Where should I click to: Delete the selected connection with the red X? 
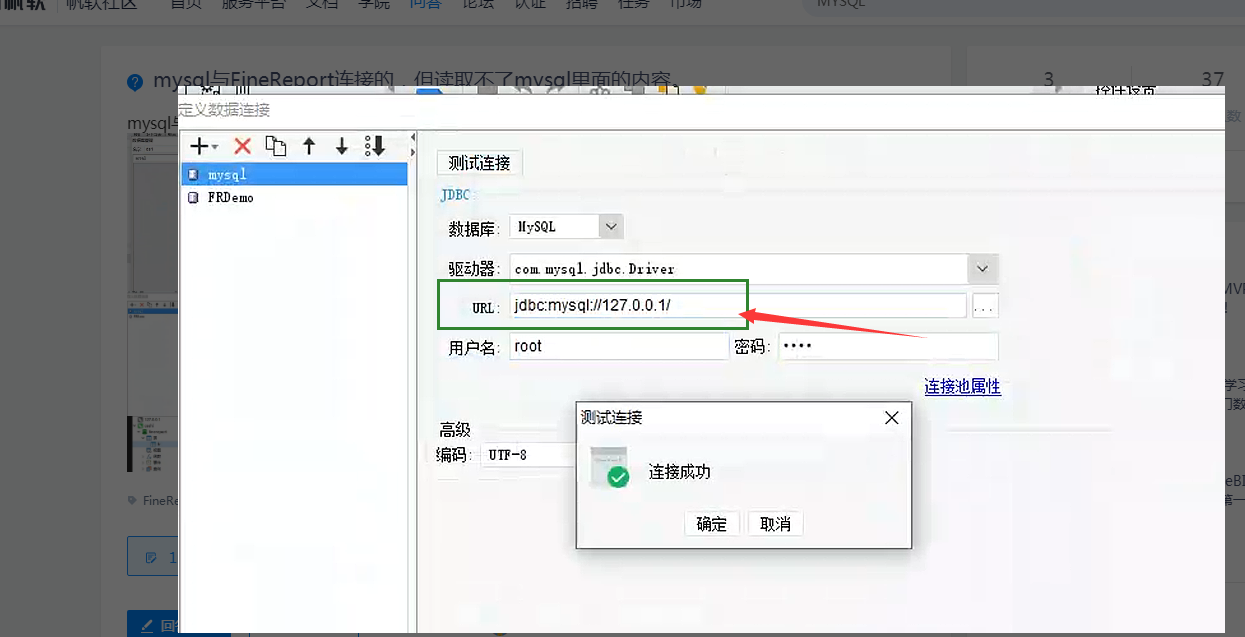[242, 146]
